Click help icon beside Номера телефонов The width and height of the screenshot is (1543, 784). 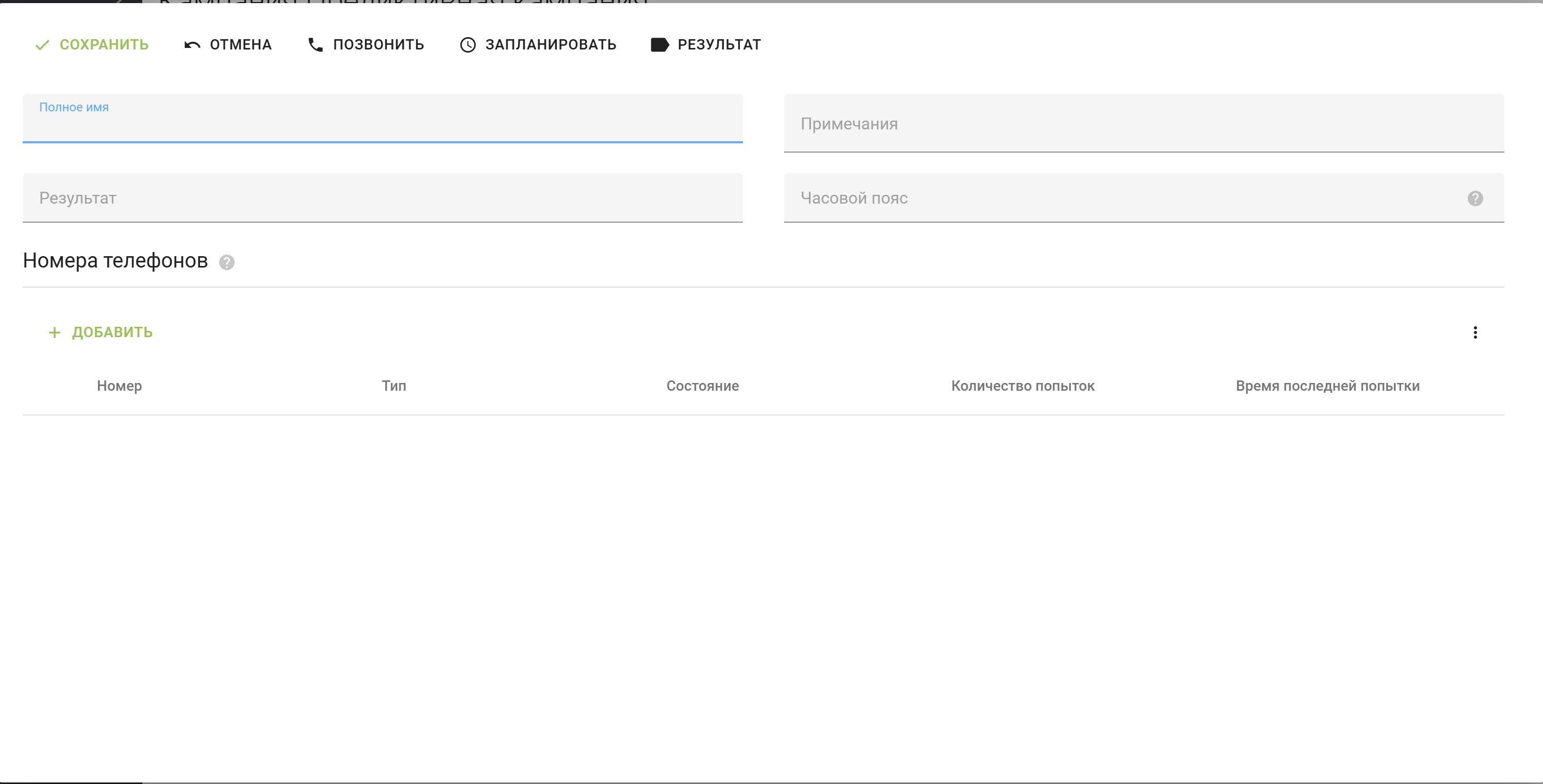pyautogui.click(x=226, y=262)
